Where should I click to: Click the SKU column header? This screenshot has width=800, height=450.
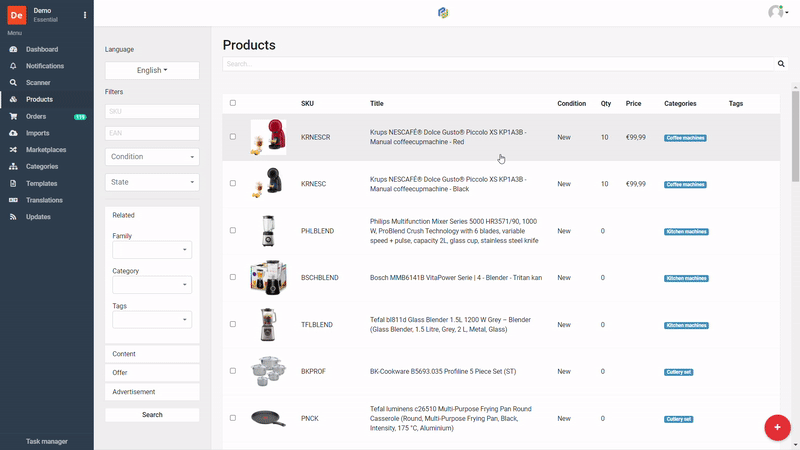click(x=307, y=104)
